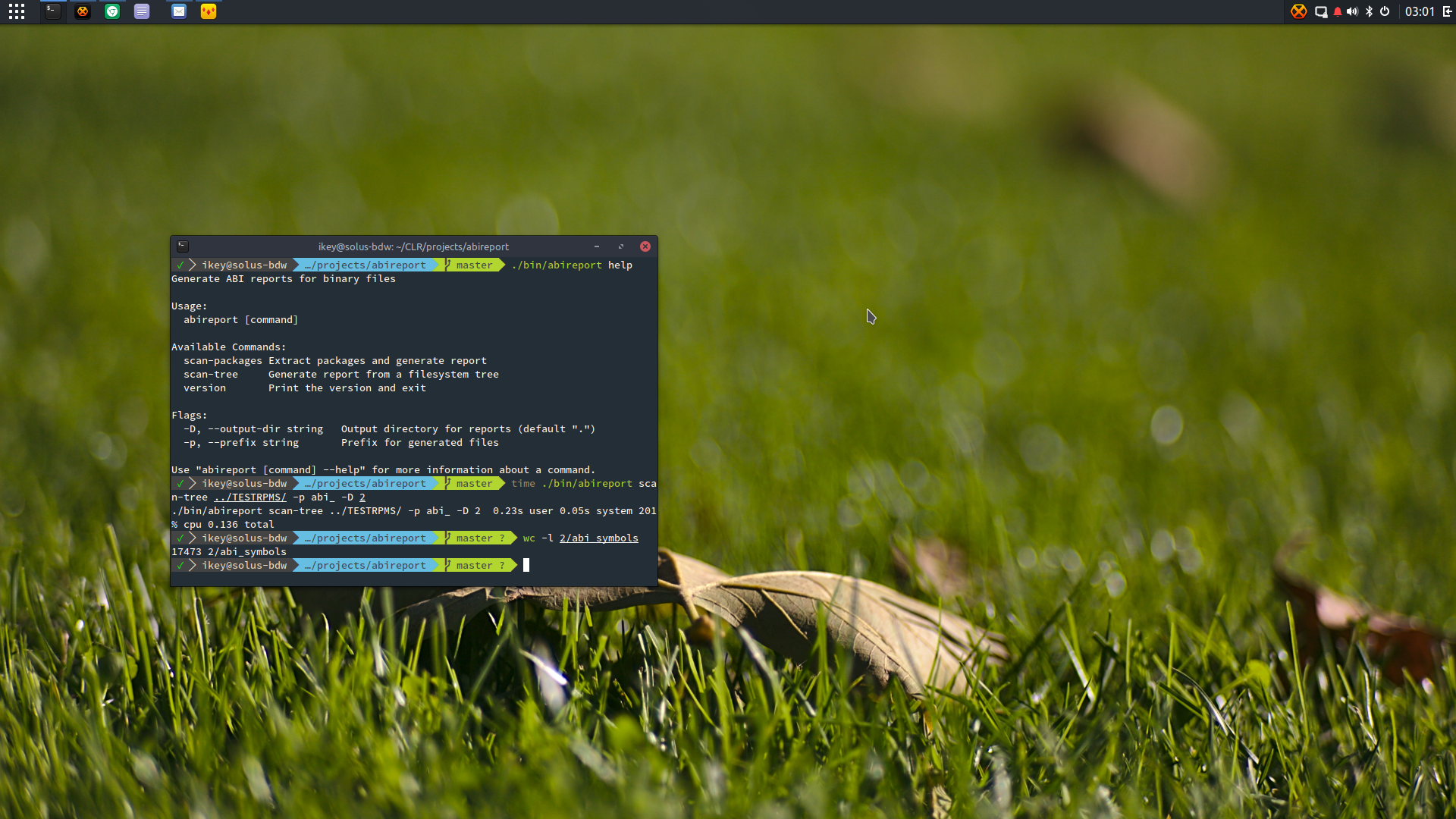Open the orange HexChat launcher in task list
The height and width of the screenshot is (819, 1456).
click(83, 11)
